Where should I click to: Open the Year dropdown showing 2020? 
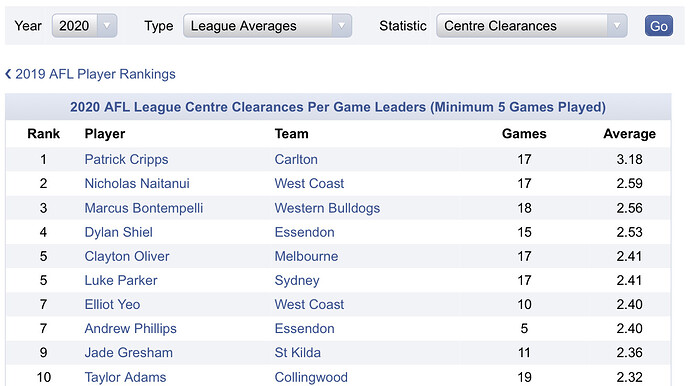point(84,26)
